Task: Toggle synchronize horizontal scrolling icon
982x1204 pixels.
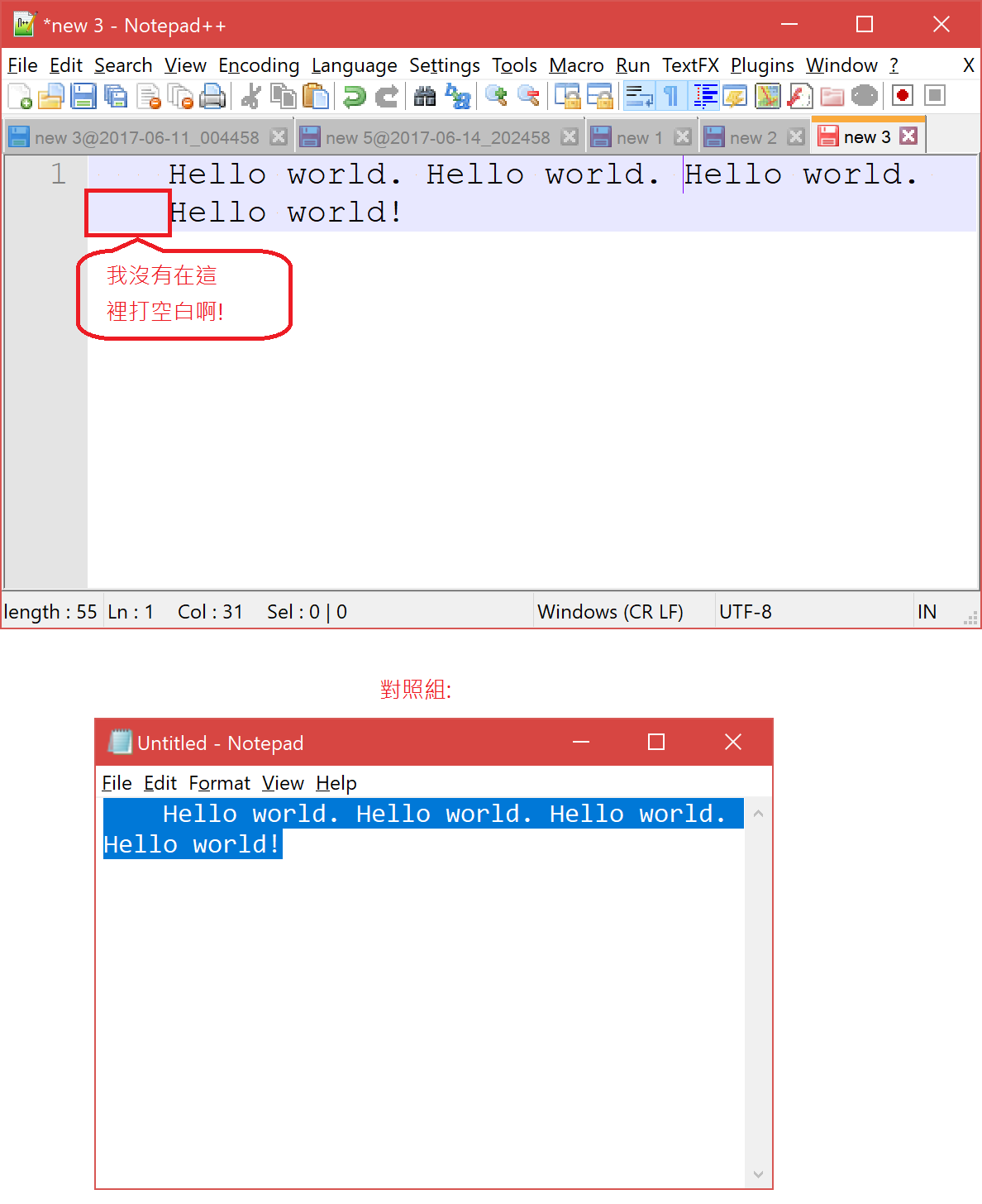Action: [599, 97]
